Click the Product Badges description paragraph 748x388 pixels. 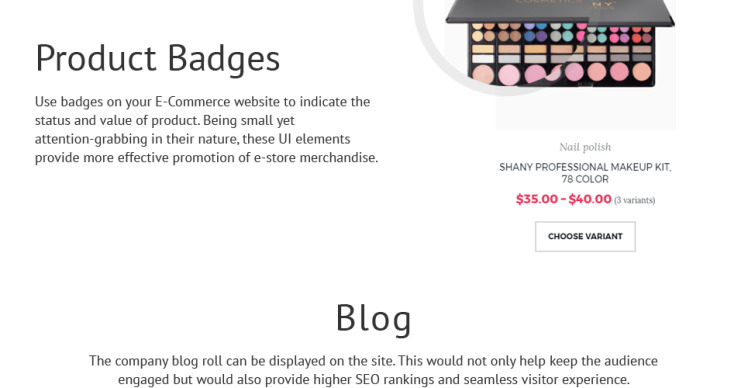[207, 129]
